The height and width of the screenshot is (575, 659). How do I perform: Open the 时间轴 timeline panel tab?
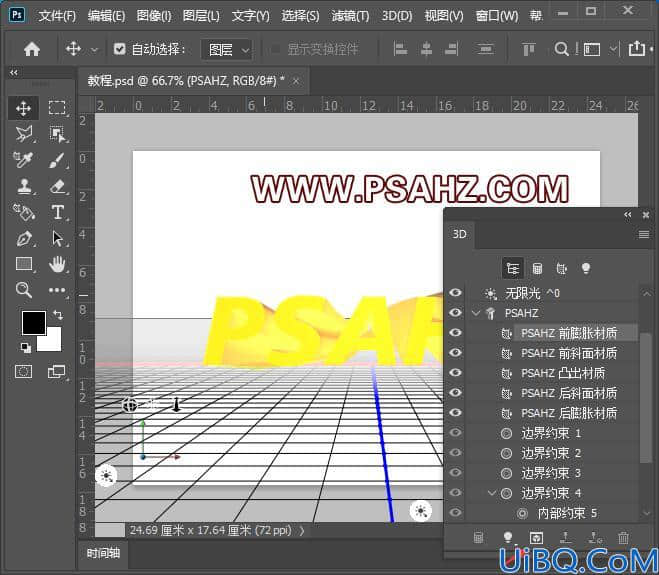[x=103, y=553]
